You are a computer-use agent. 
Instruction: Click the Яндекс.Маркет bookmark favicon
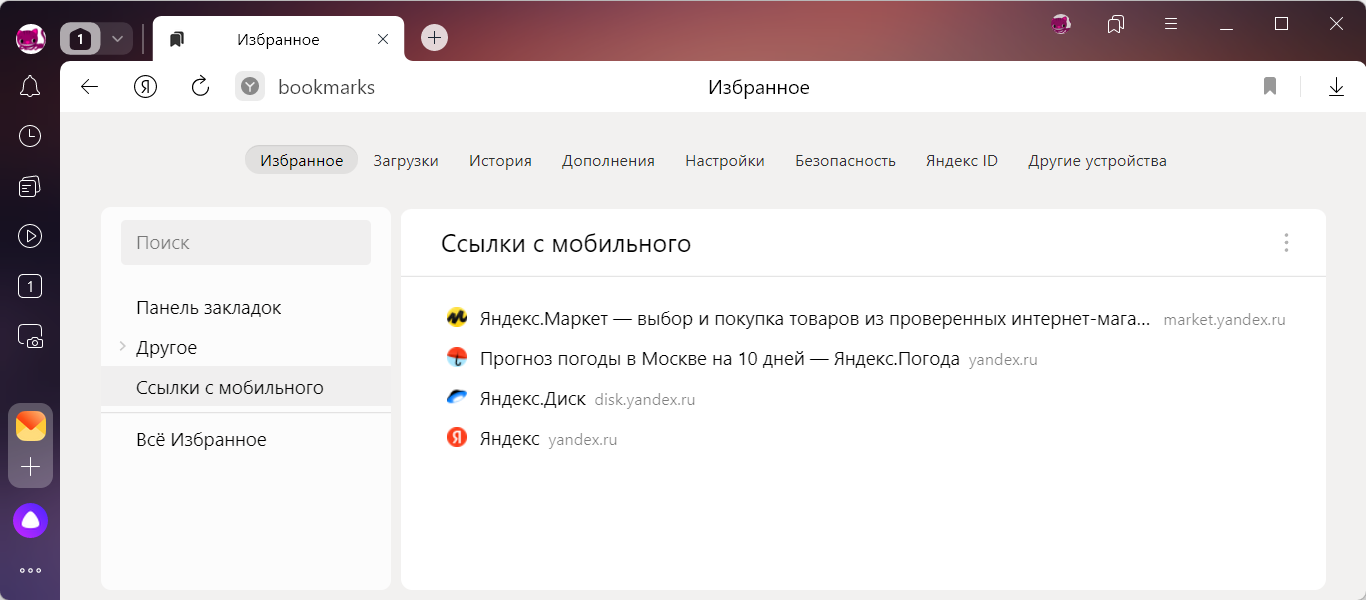point(457,319)
